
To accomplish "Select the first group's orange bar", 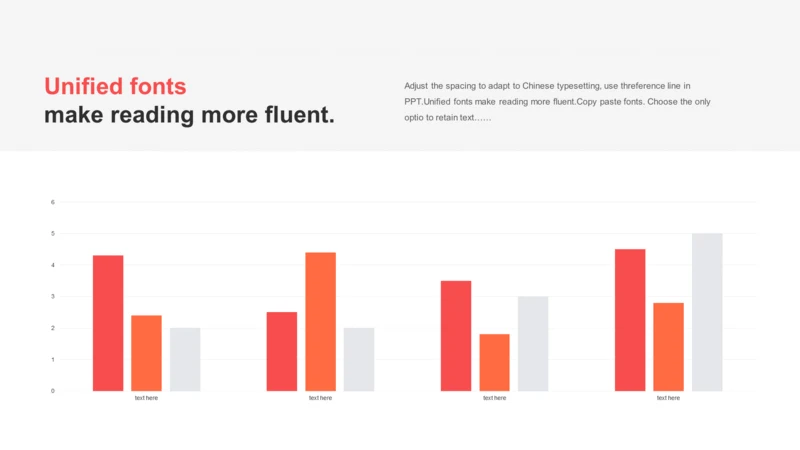I will (x=146, y=353).
